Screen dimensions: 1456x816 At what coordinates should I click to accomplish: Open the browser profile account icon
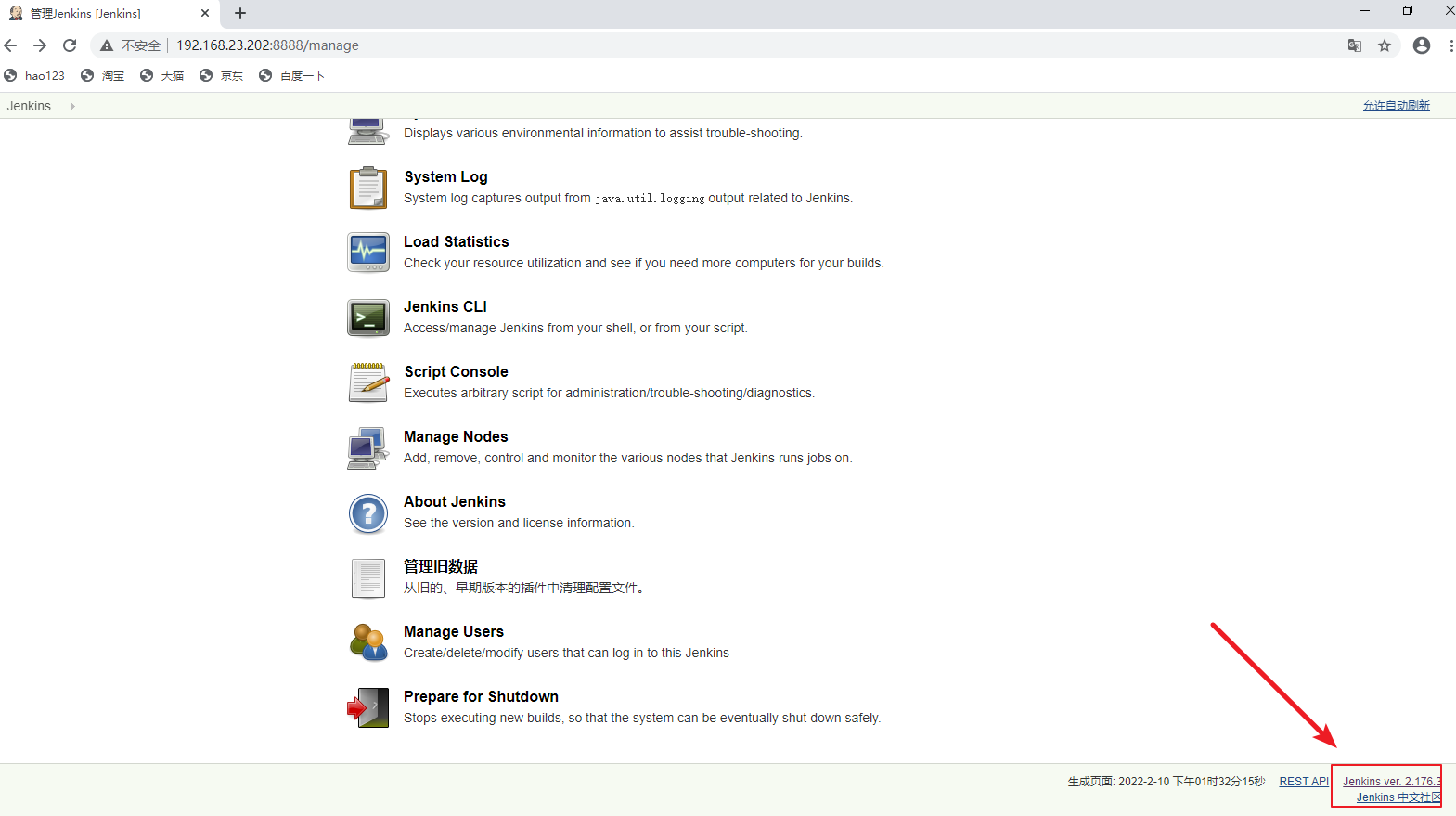click(1422, 45)
